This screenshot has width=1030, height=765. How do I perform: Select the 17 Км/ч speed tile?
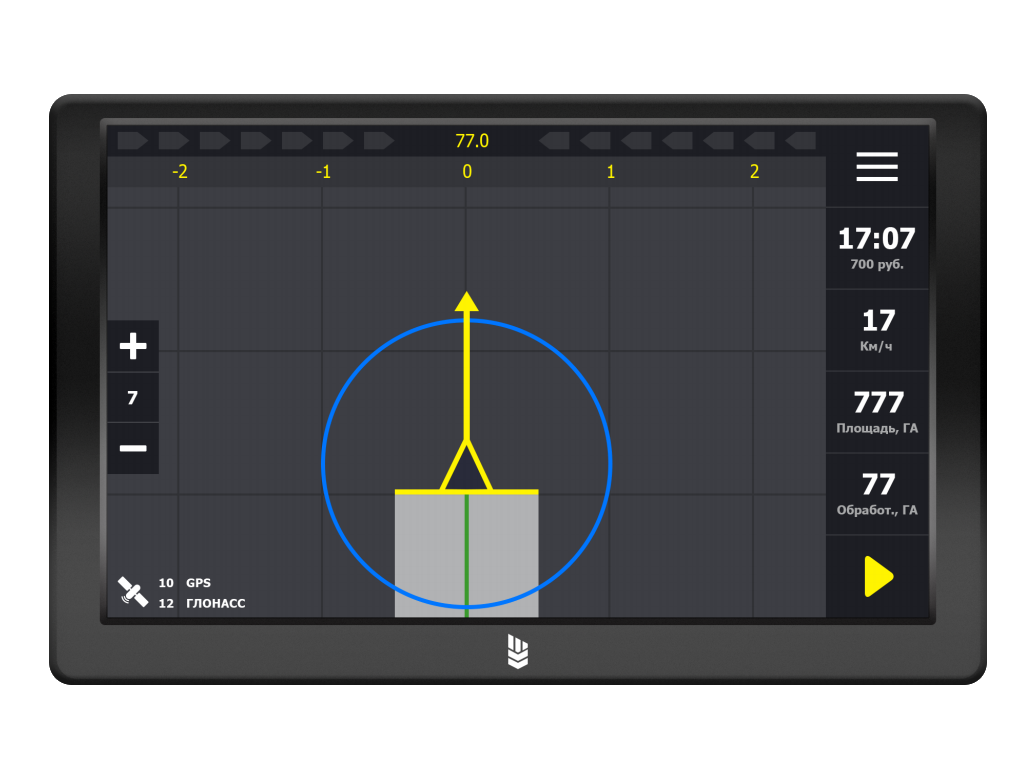coord(877,330)
